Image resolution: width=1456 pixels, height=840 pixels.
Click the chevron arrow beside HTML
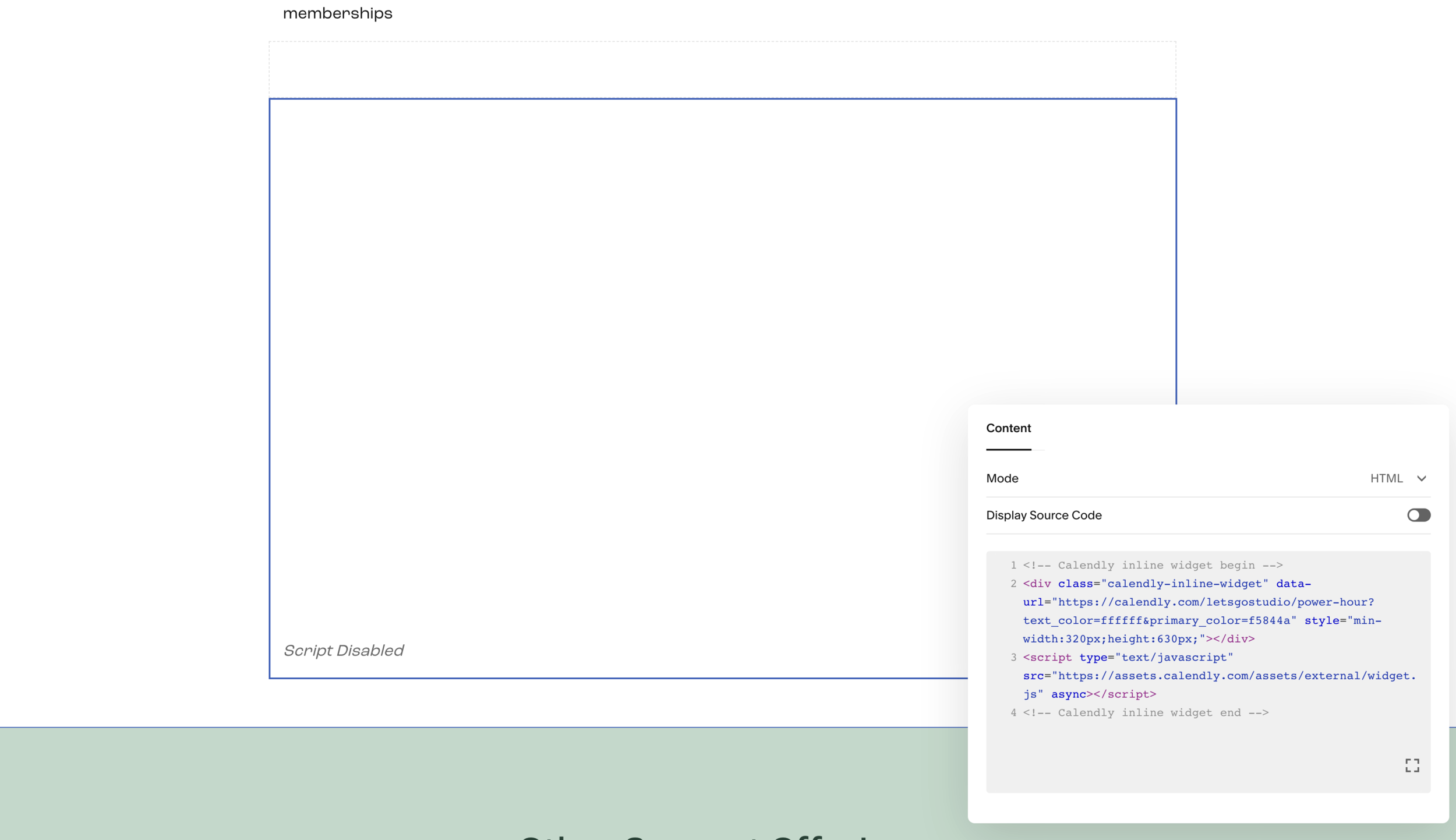(x=1421, y=478)
